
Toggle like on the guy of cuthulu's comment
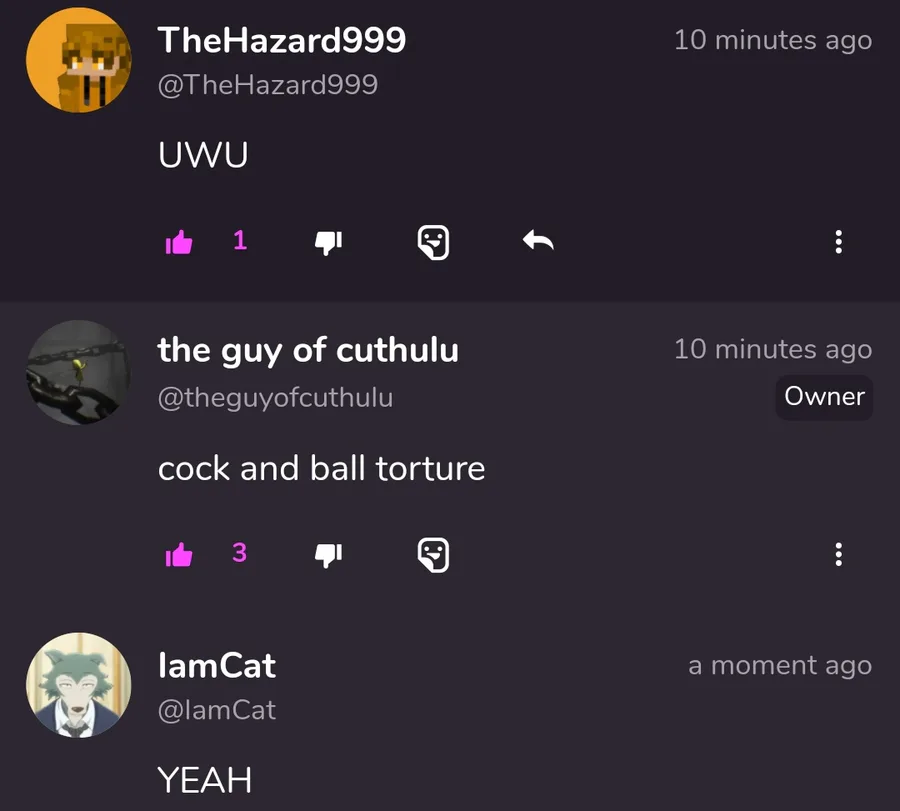[179, 554]
